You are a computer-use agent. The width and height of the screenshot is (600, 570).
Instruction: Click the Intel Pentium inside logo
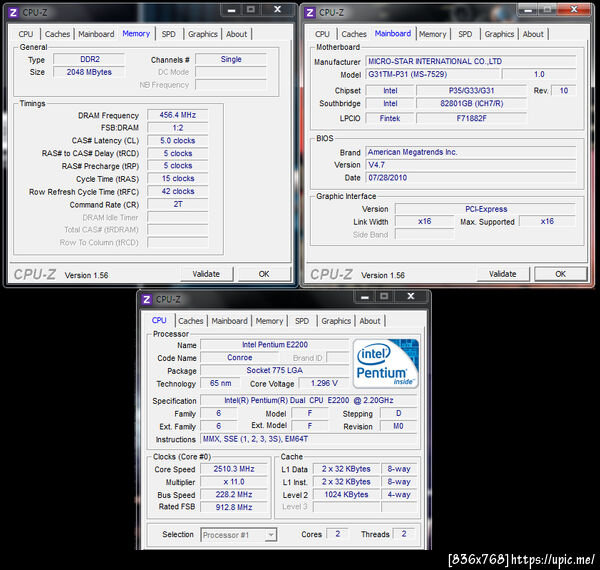pos(386,363)
